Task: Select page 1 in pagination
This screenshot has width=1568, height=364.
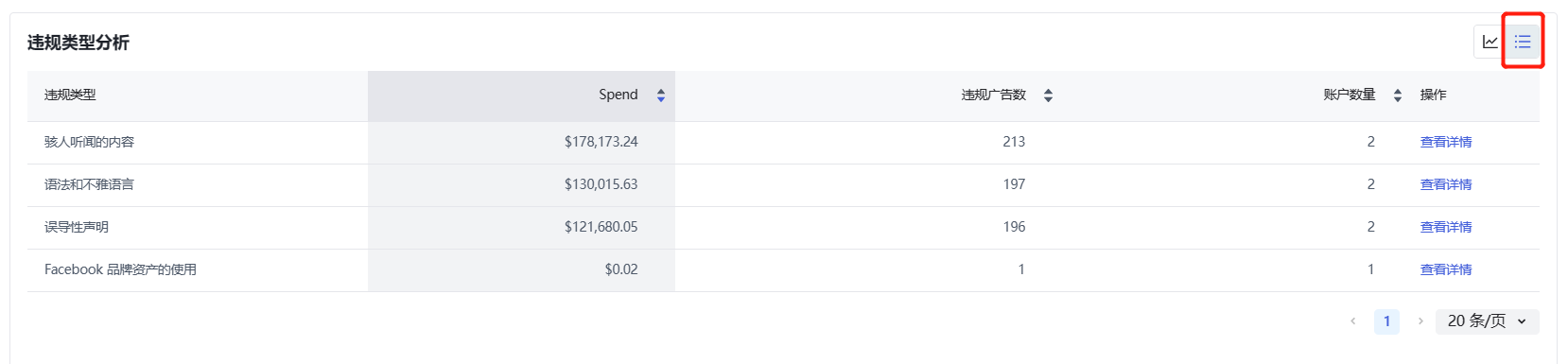Action: pos(1386,321)
